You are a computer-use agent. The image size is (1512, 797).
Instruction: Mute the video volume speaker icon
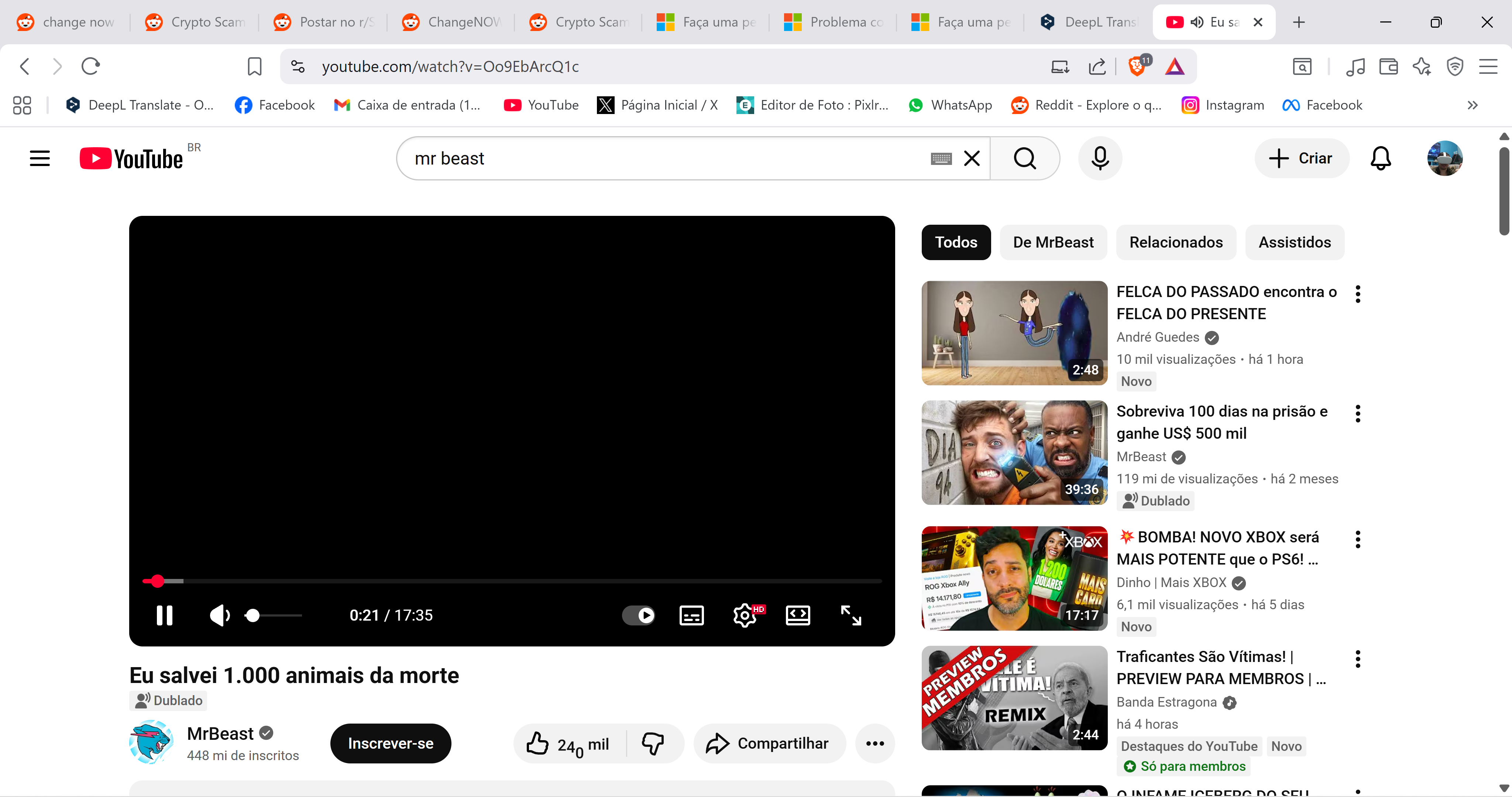(x=220, y=615)
